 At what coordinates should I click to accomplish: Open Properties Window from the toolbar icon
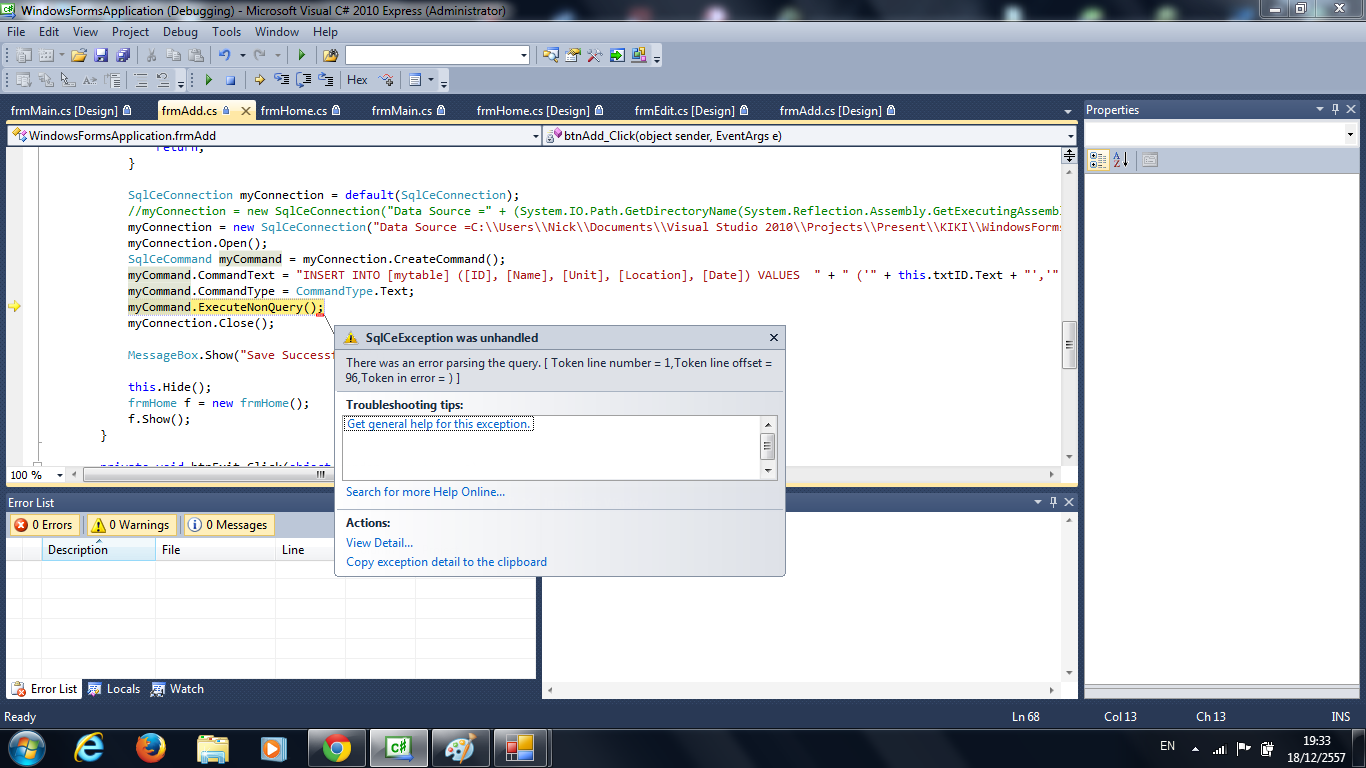573,55
